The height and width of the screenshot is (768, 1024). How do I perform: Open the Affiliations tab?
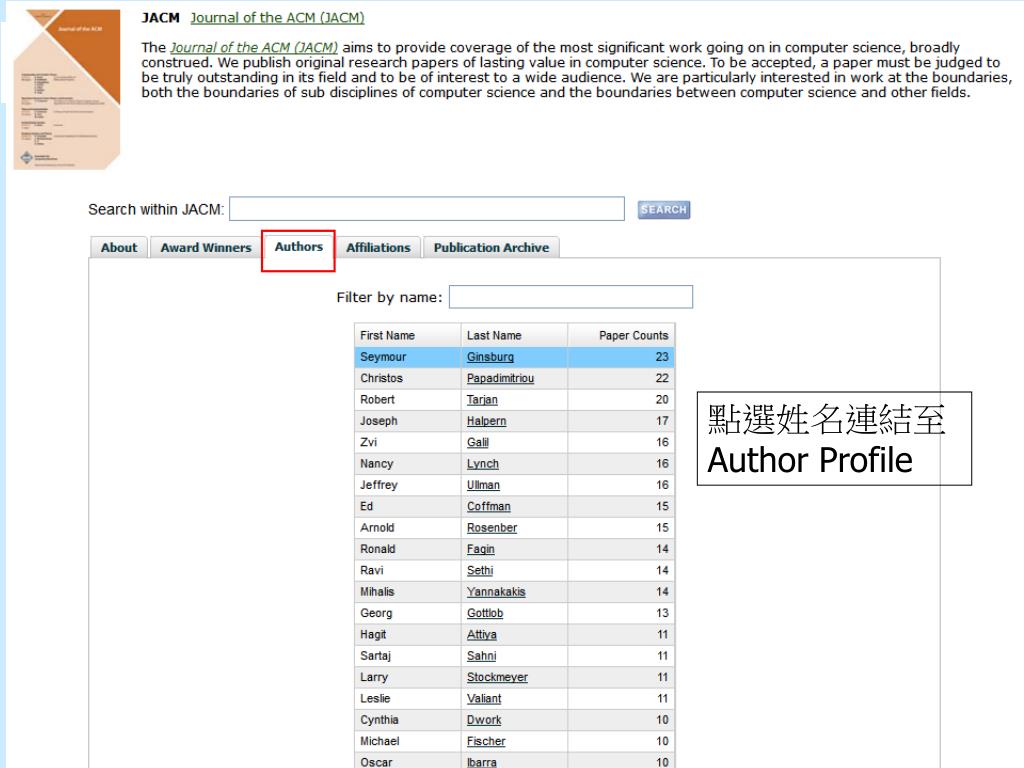click(x=378, y=248)
